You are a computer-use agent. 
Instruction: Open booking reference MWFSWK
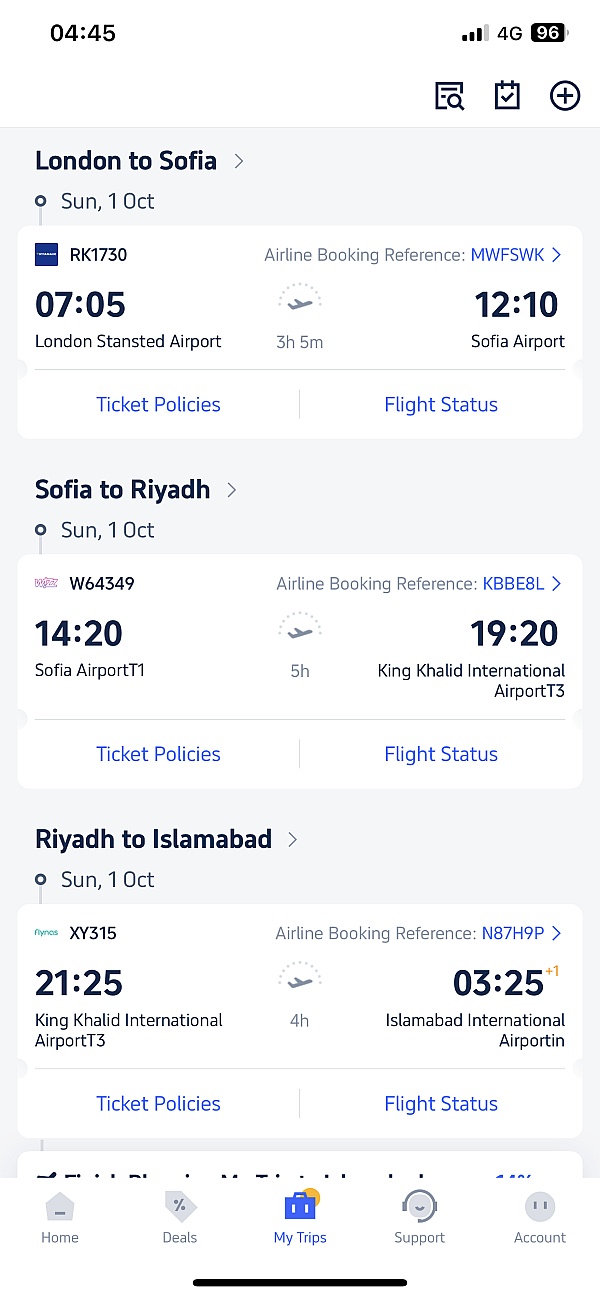515,255
